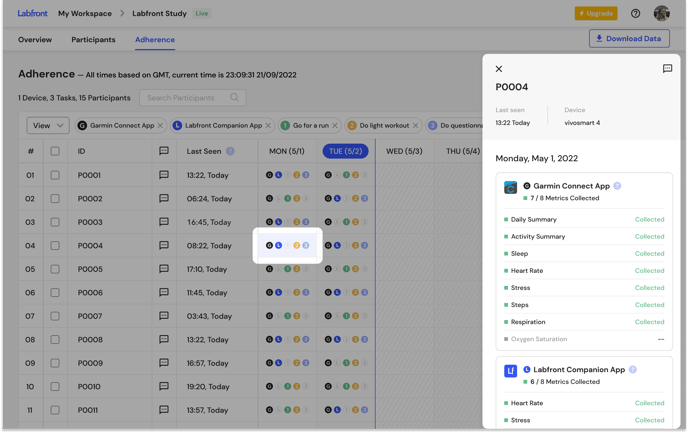The width and height of the screenshot is (688, 433).
Task: Switch to the Overview tab
Action: click(x=35, y=39)
